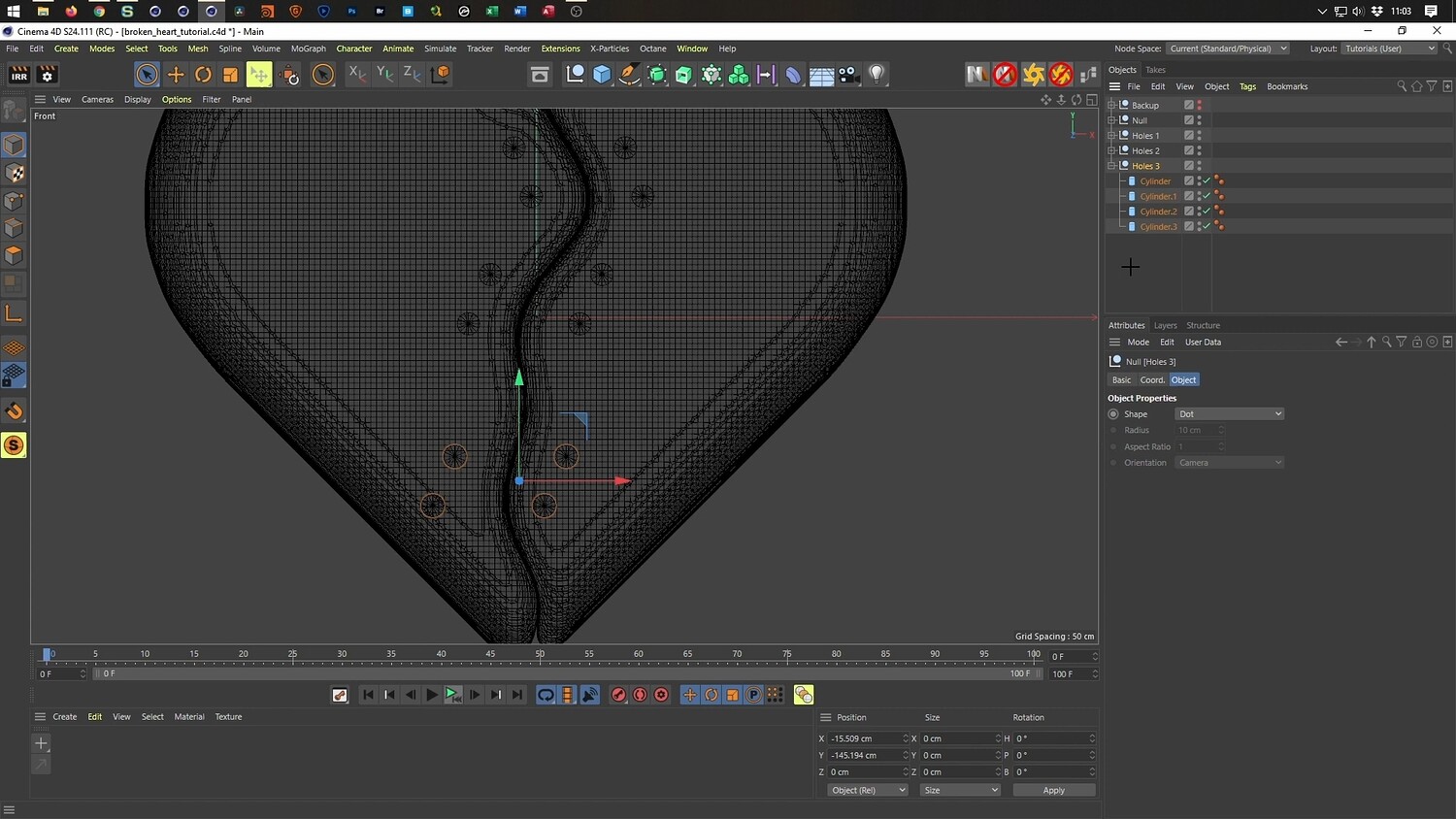Choose the Scale tool
The image size is (1456, 819).
230,75
